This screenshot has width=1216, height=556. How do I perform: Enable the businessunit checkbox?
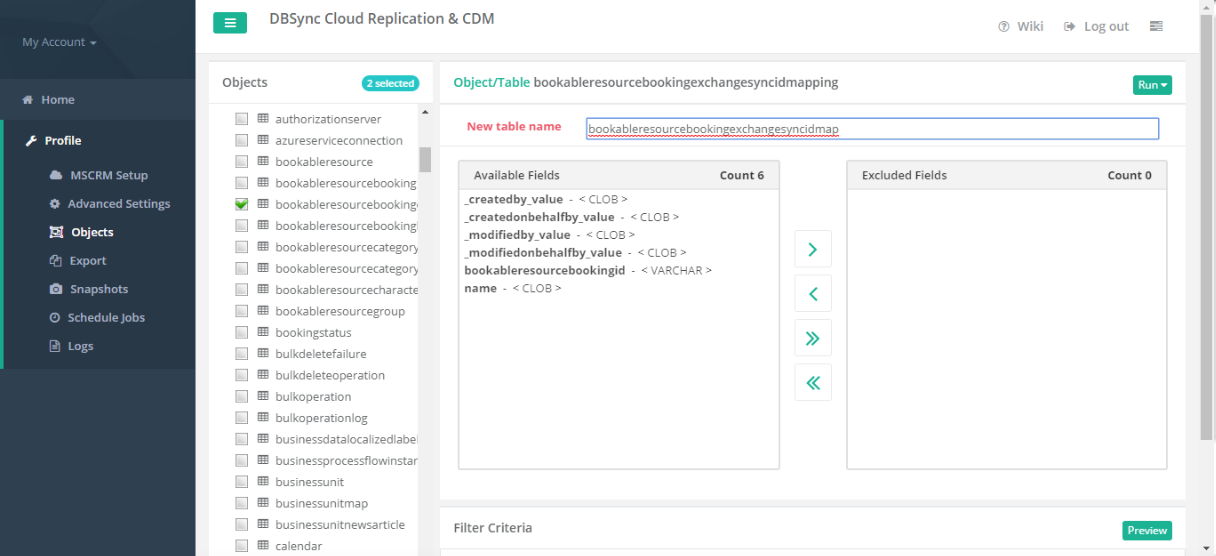tap(242, 482)
